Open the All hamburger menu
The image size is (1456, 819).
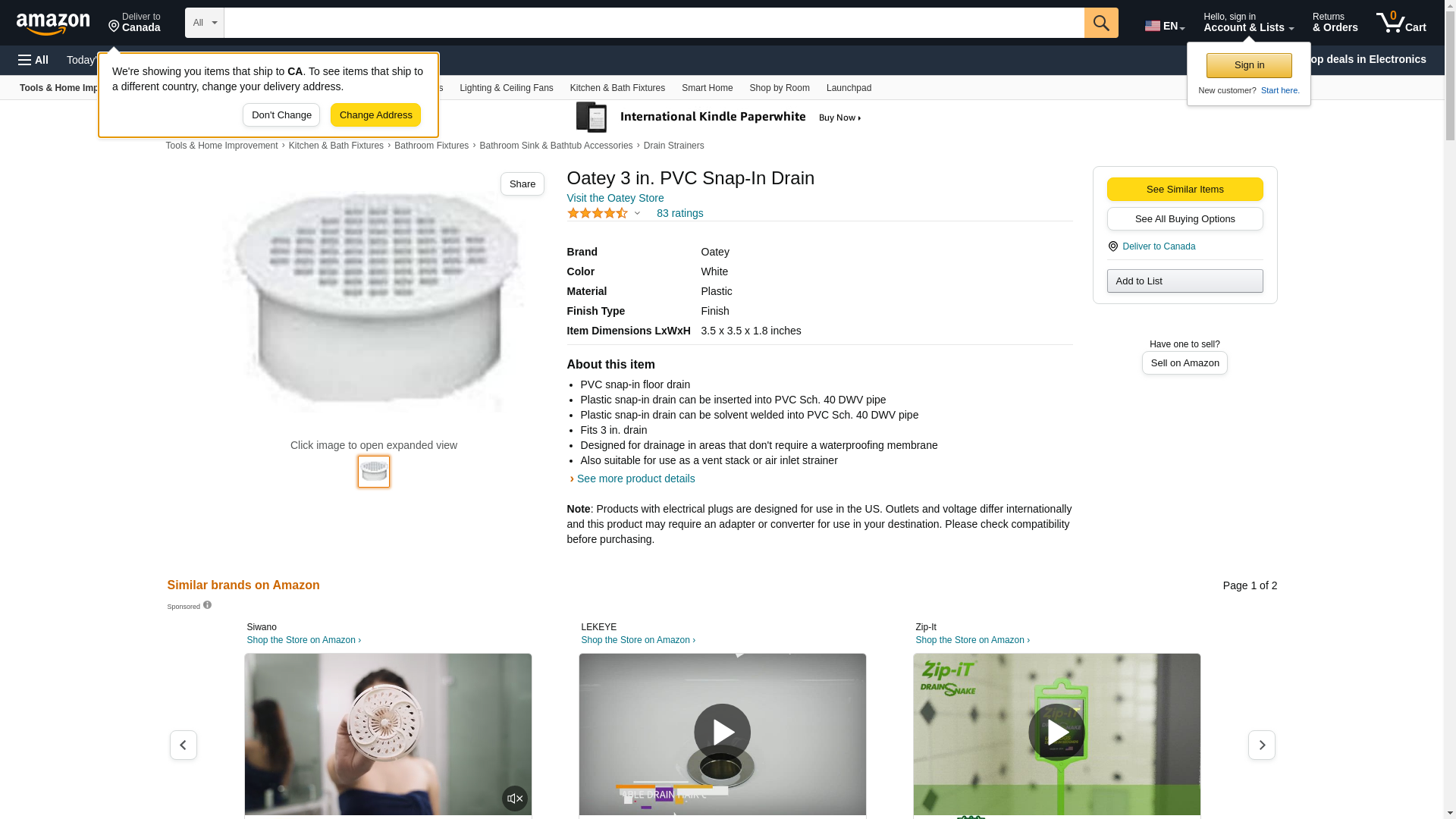coord(33,60)
